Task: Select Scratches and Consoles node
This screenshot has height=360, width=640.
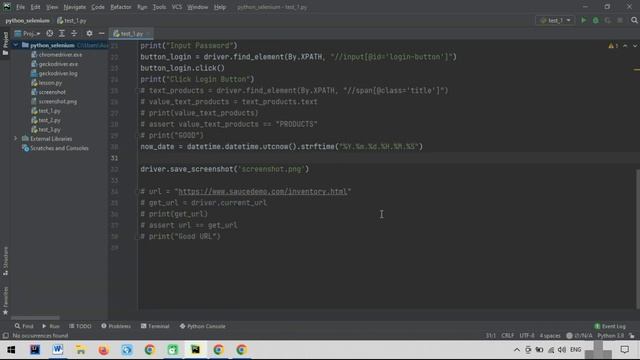Action: 55,148
